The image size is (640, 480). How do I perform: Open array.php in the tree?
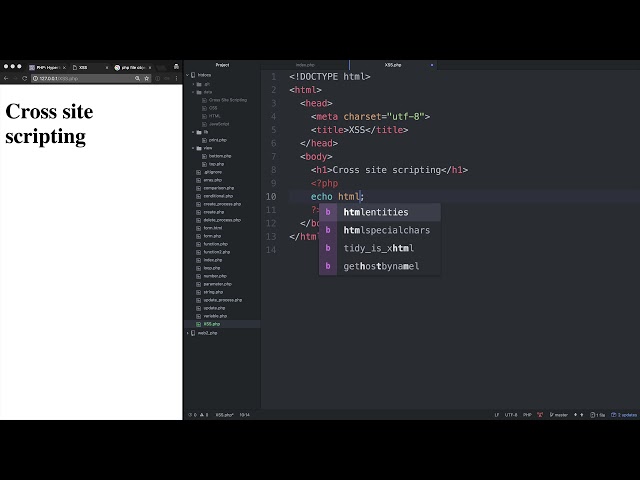(x=213, y=180)
